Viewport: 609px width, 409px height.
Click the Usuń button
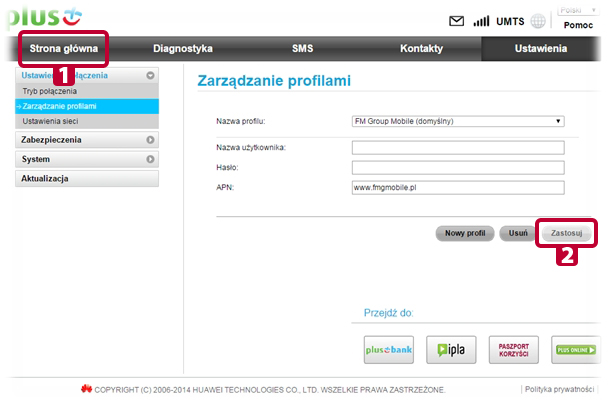coord(518,233)
